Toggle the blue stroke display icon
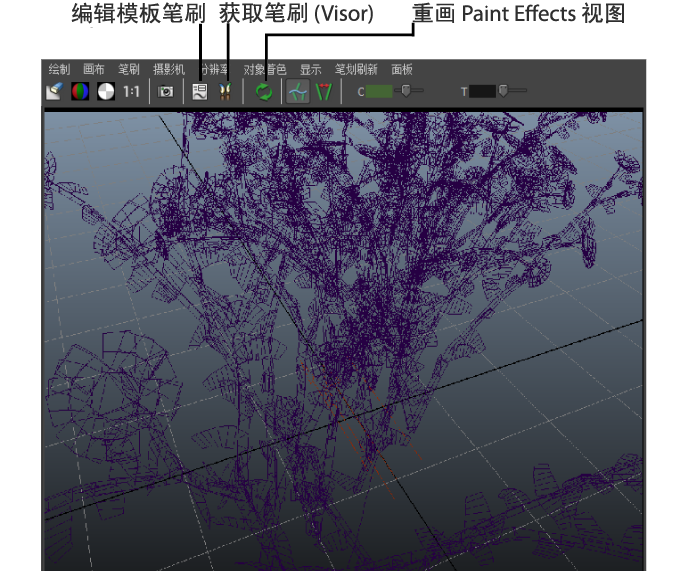 click(x=297, y=91)
